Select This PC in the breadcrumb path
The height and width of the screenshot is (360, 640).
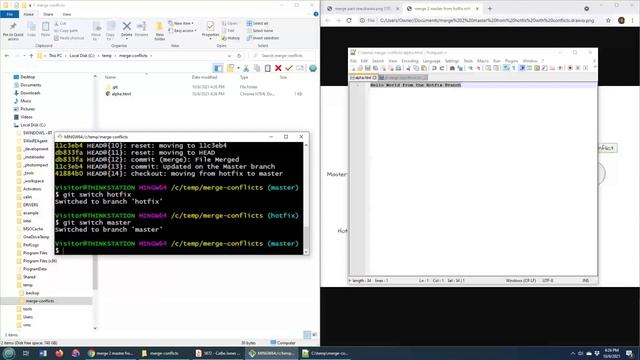(x=56, y=56)
